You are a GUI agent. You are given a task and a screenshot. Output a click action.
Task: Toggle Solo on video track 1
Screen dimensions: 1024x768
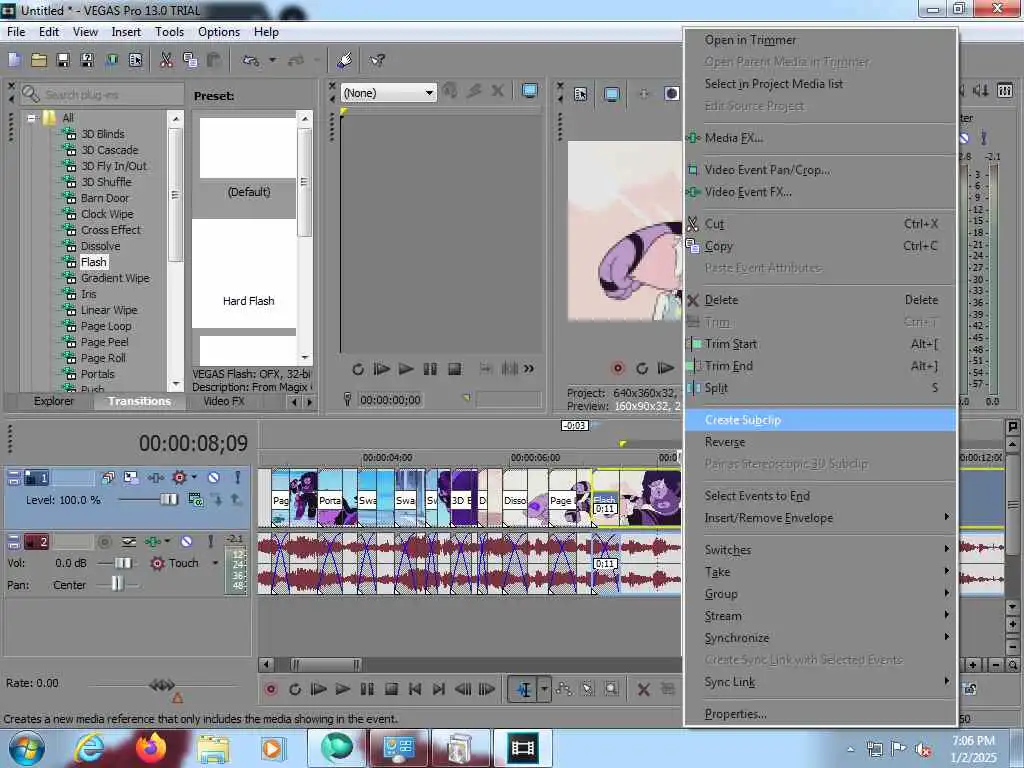238,478
